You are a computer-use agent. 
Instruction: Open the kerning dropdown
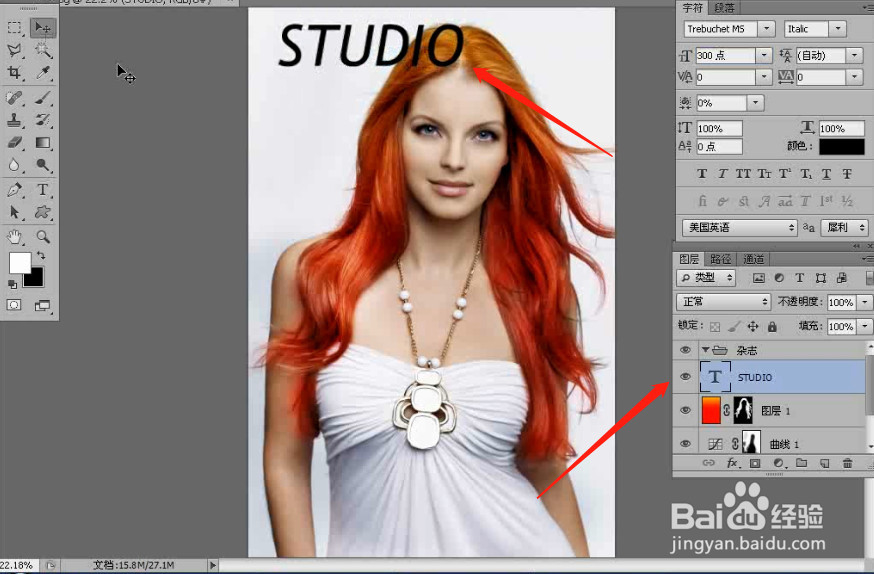click(764, 77)
